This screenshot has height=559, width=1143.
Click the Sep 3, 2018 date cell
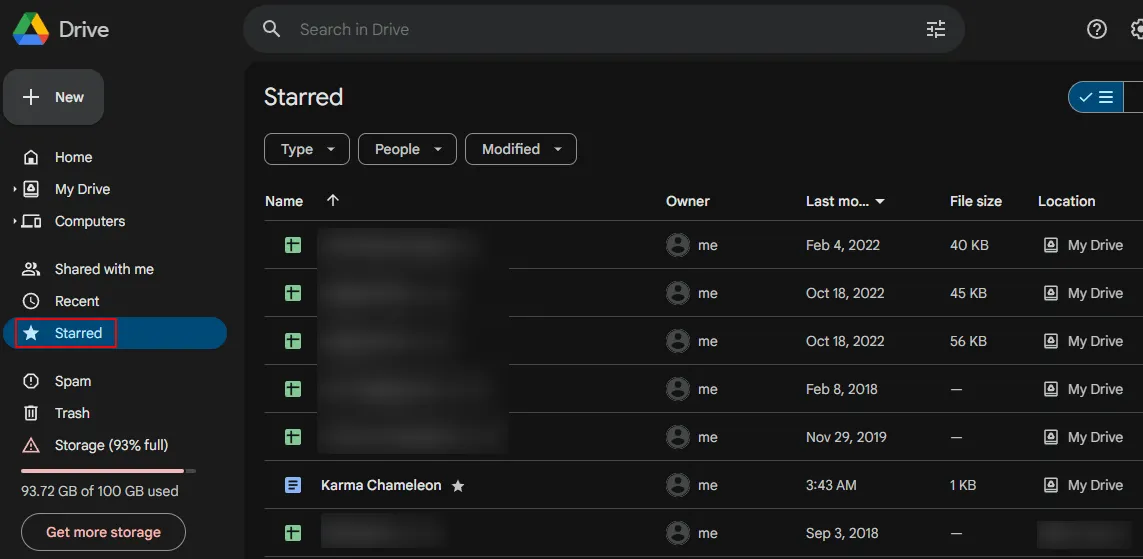coord(842,533)
